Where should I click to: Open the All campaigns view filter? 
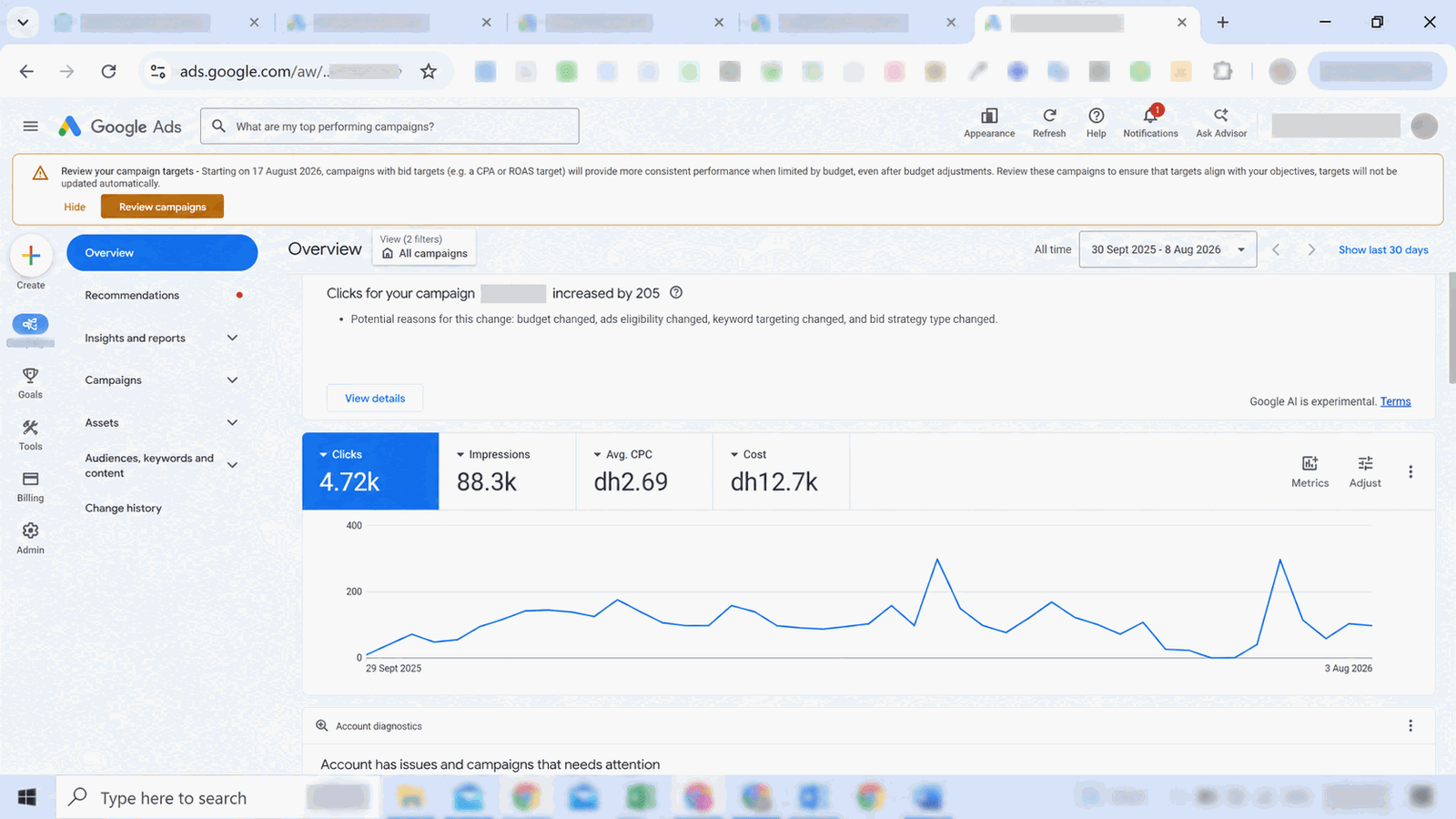tap(424, 247)
